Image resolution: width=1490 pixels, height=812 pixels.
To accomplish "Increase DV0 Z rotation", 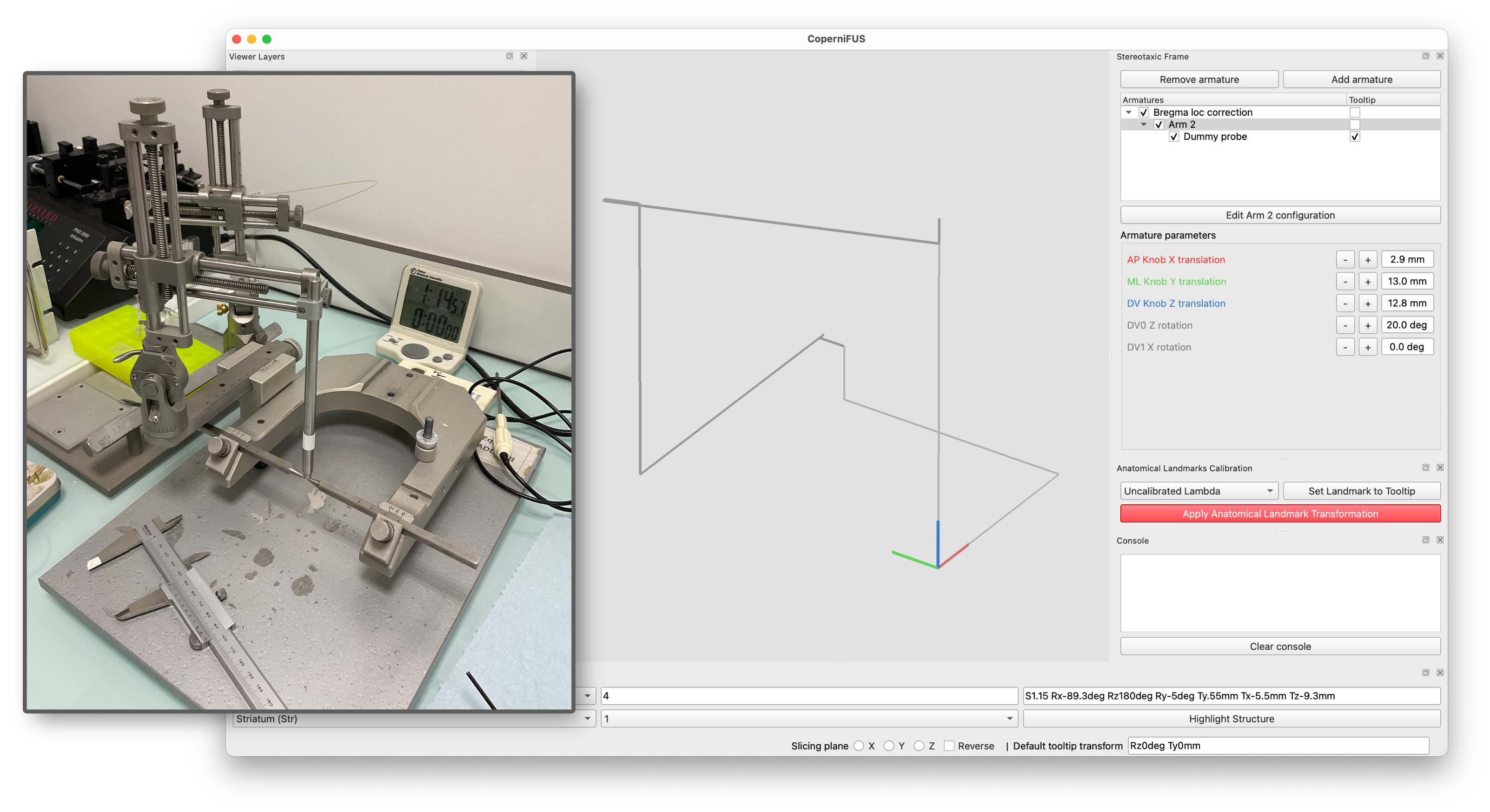I will (x=1368, y=325).
